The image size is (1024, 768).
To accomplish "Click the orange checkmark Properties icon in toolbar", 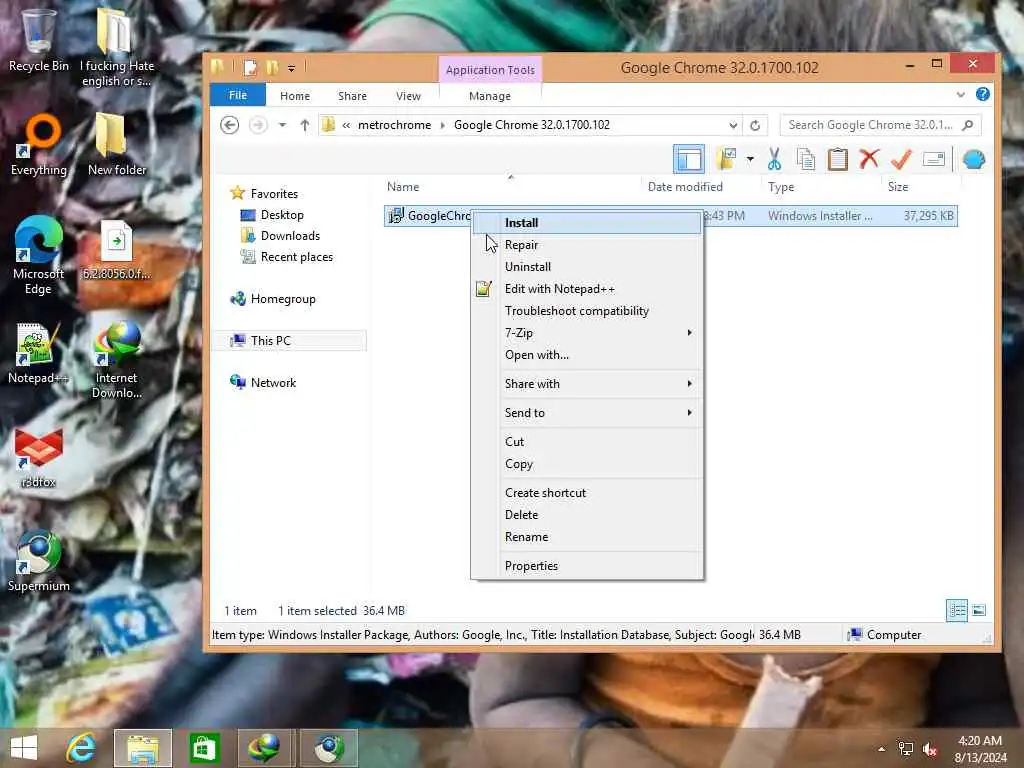I will coord(901,159).
